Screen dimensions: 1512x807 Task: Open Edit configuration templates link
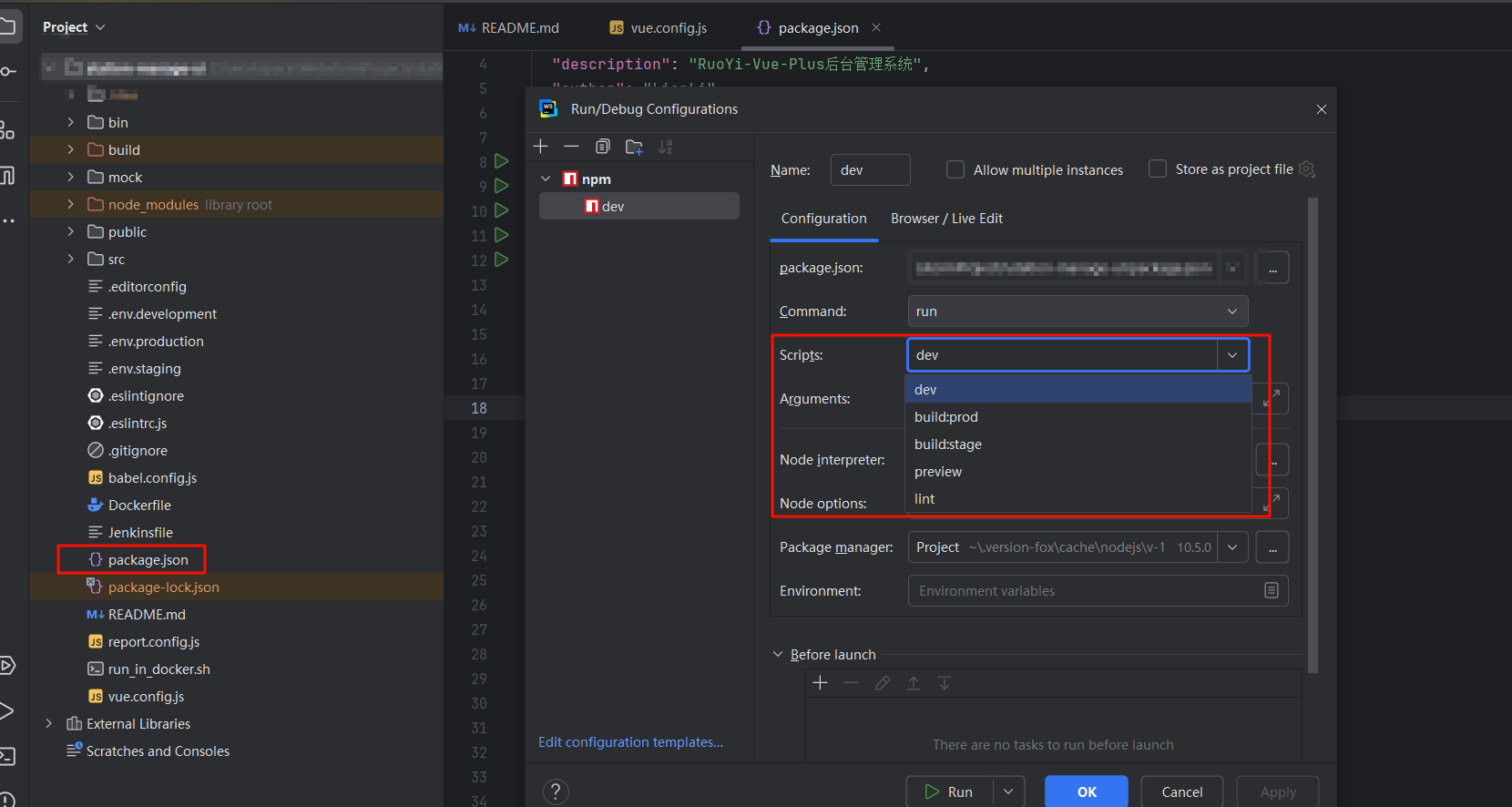coord(630,742)
